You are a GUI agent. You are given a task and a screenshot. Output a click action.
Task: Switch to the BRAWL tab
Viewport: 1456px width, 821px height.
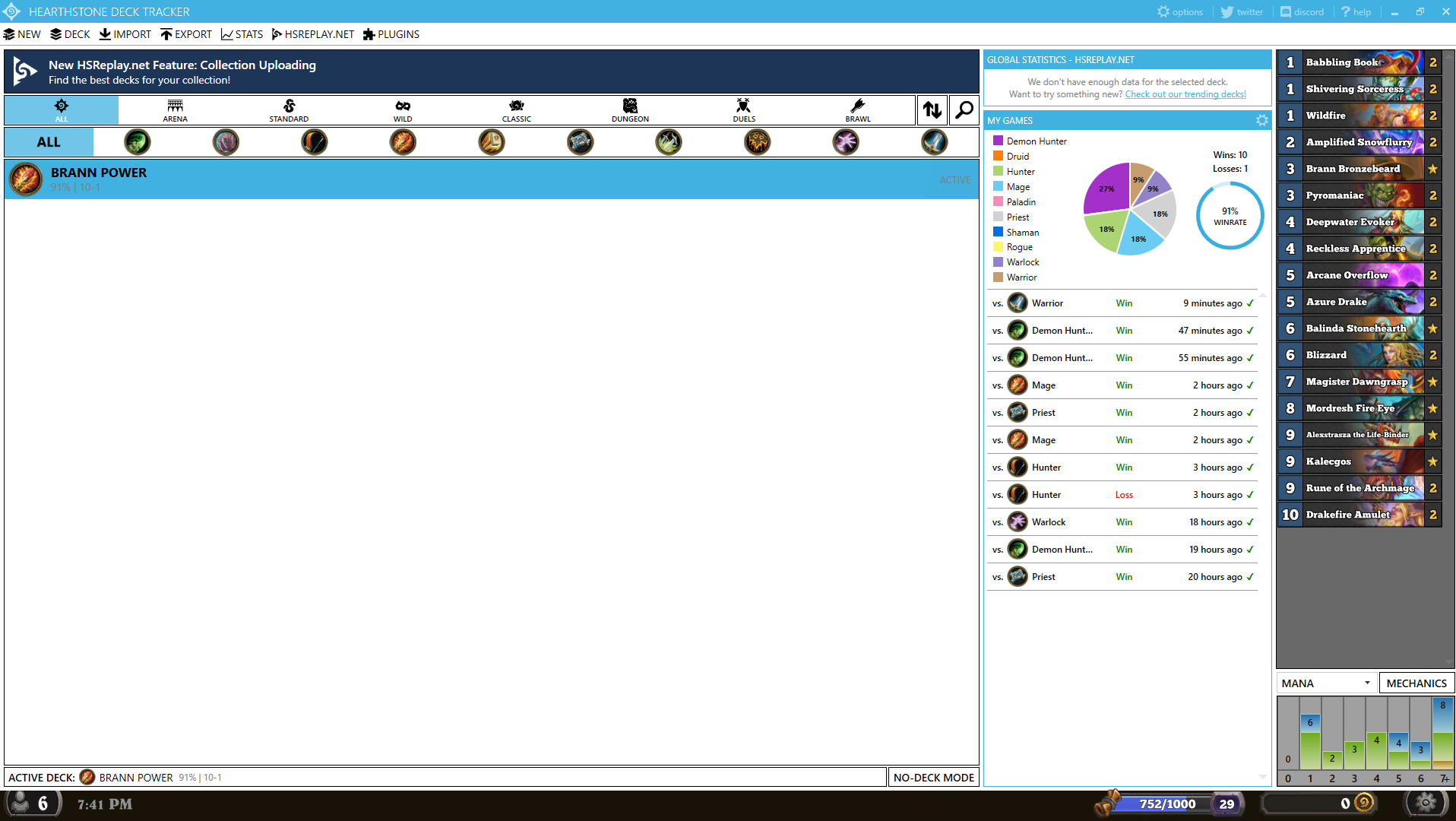(x=858, y=110)
